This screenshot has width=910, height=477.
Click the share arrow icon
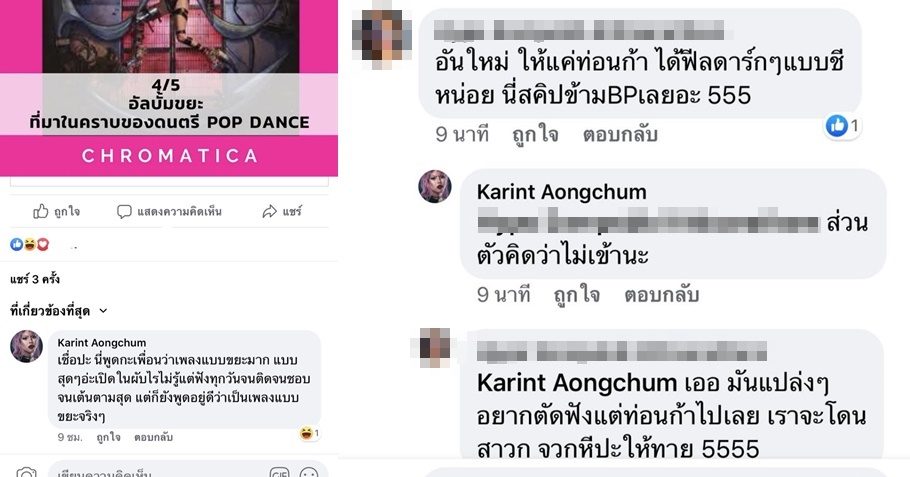pos(269,211)
